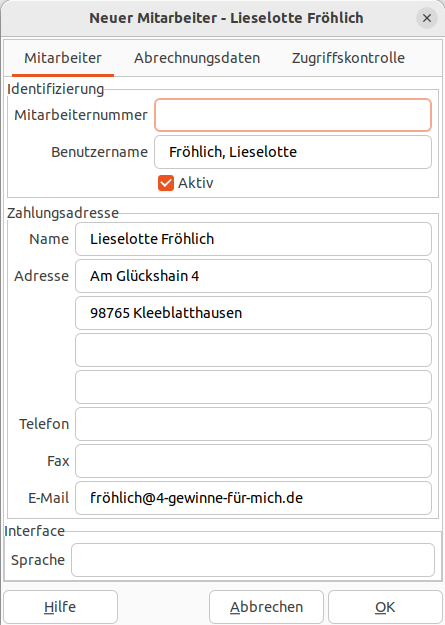The width and height of the screenshot is (445, 625).
Task: Click the Adresse label
Action: pos(41,276)
